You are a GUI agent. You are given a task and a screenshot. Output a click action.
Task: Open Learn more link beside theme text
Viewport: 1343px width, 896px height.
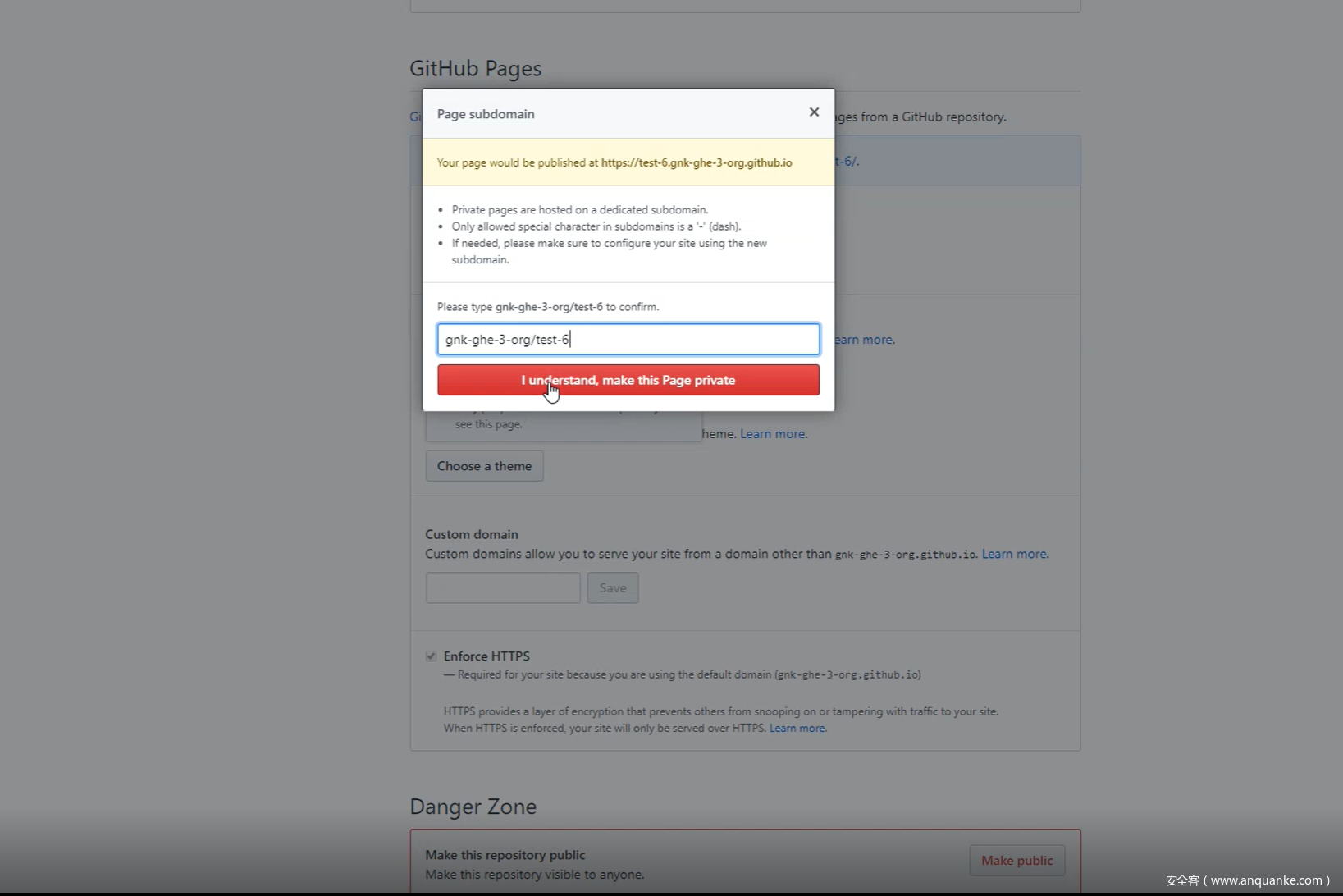(x=772, y=433)
